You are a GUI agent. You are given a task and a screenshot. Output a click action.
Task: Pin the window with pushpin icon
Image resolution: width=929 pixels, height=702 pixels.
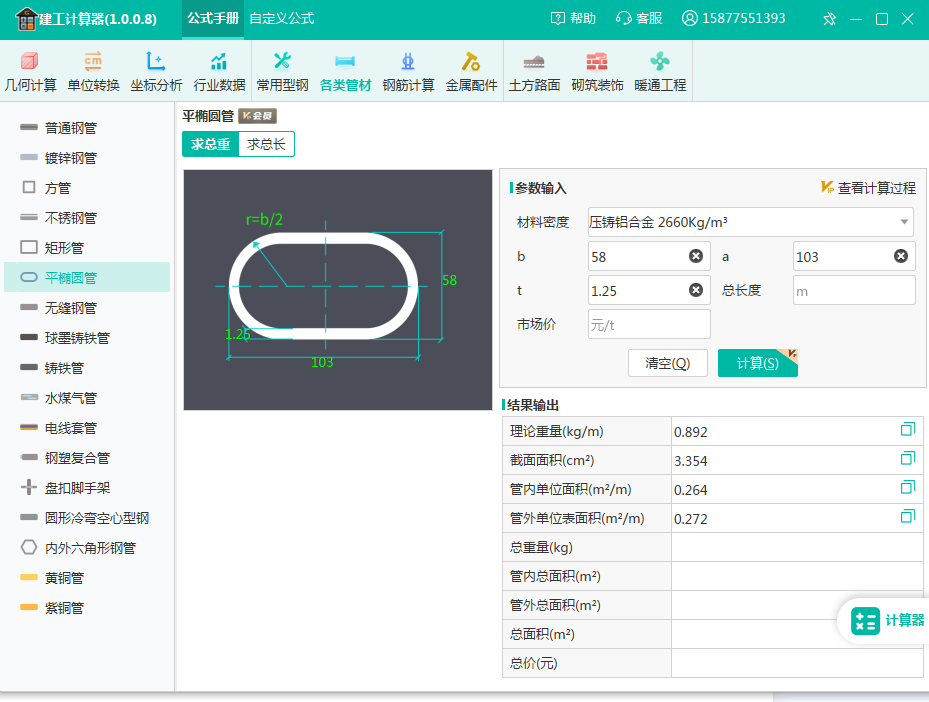pyautogui.click(x=829, y=19)
